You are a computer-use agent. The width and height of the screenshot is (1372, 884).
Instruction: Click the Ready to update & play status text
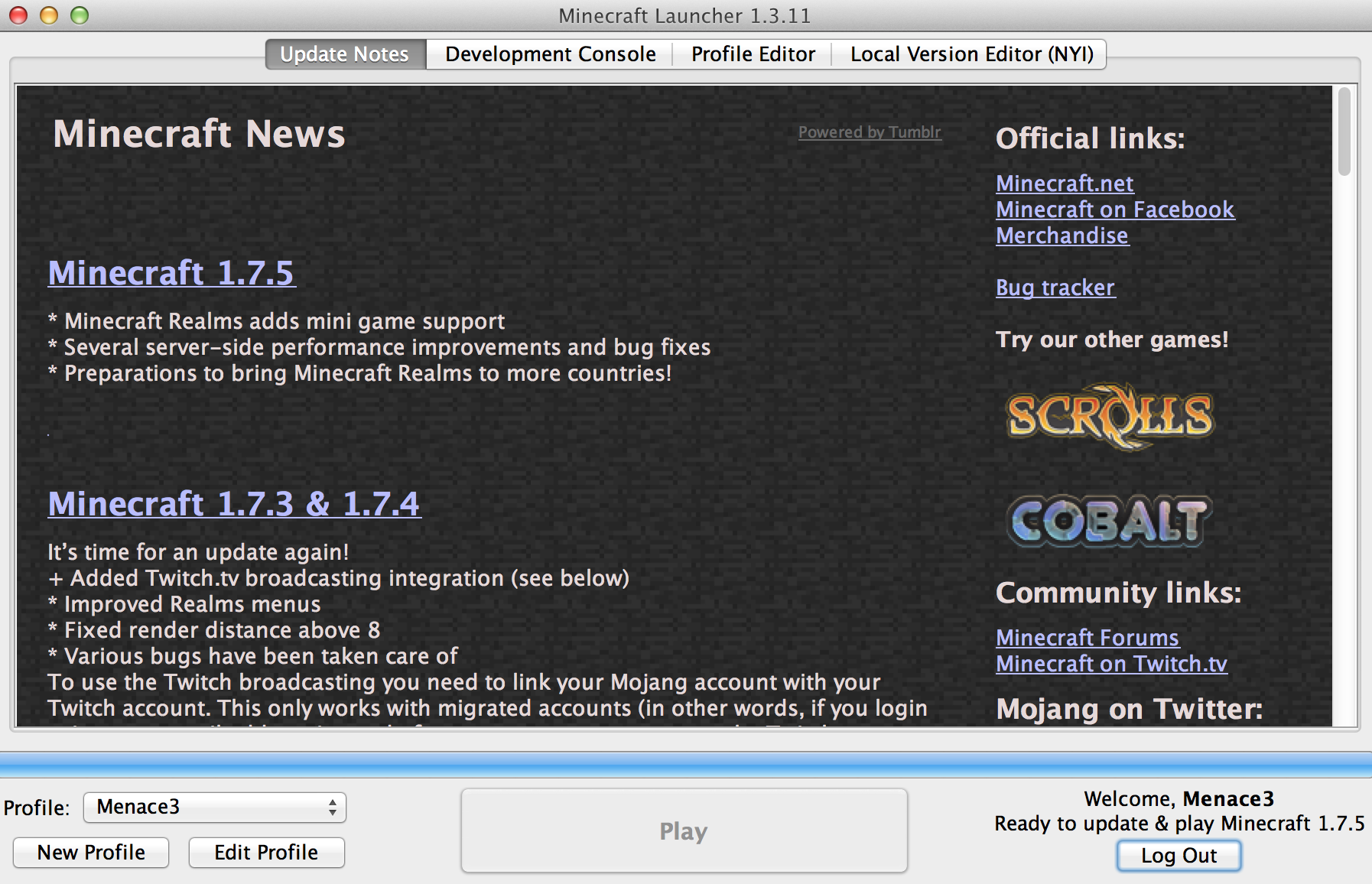pos(1179,824)
